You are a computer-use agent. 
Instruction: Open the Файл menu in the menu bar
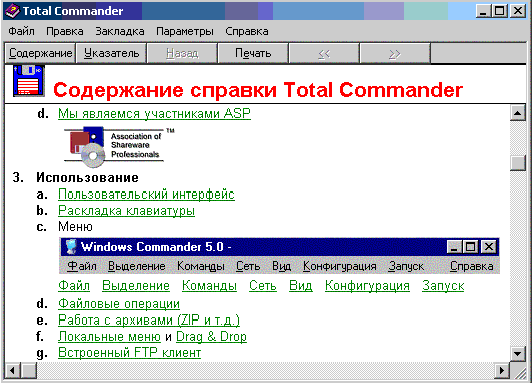[x=21, y=31]
